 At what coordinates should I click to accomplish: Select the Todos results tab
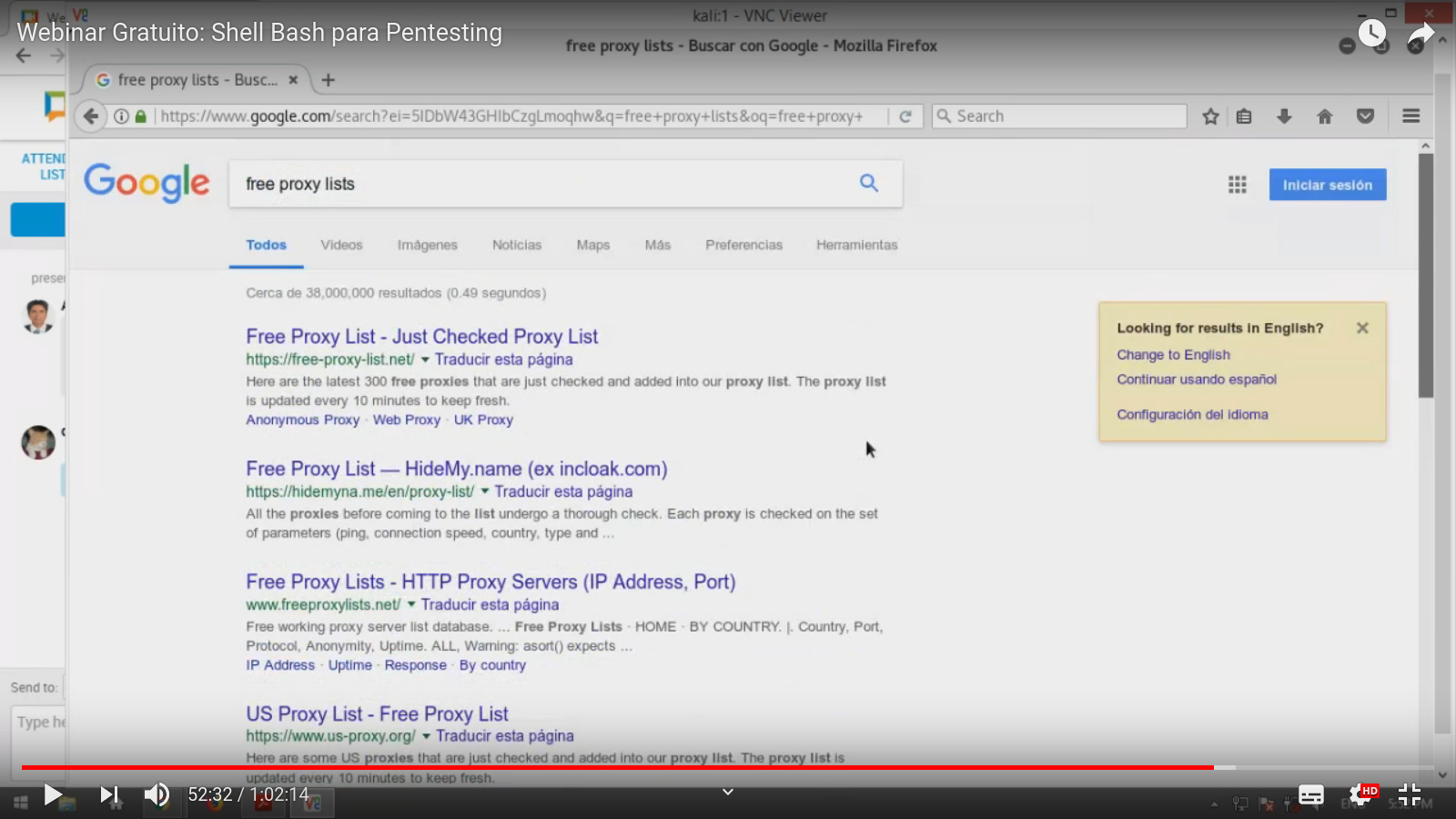(x=266, y=245)
